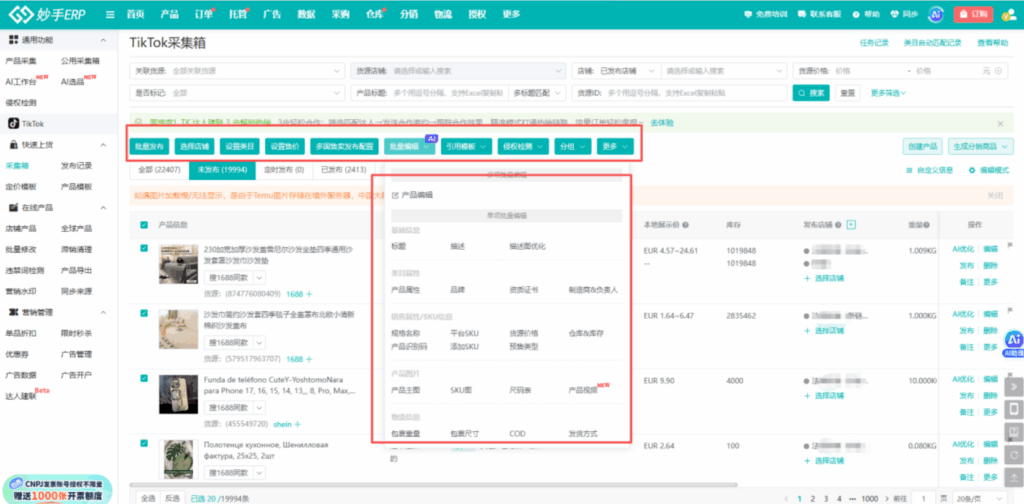1024x504 pixels.
Task: Click the 免费培训 icon link in the top bar
Action: click(766, 14)
